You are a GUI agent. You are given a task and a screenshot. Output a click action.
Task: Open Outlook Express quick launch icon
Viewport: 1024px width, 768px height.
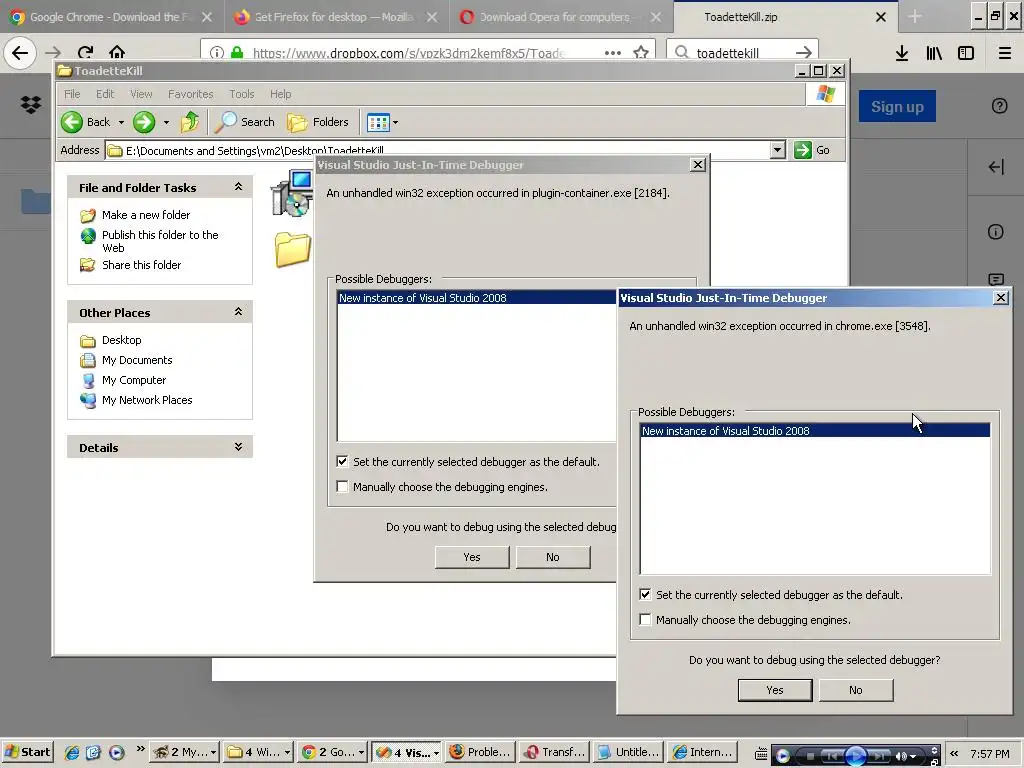coord(93,752)
